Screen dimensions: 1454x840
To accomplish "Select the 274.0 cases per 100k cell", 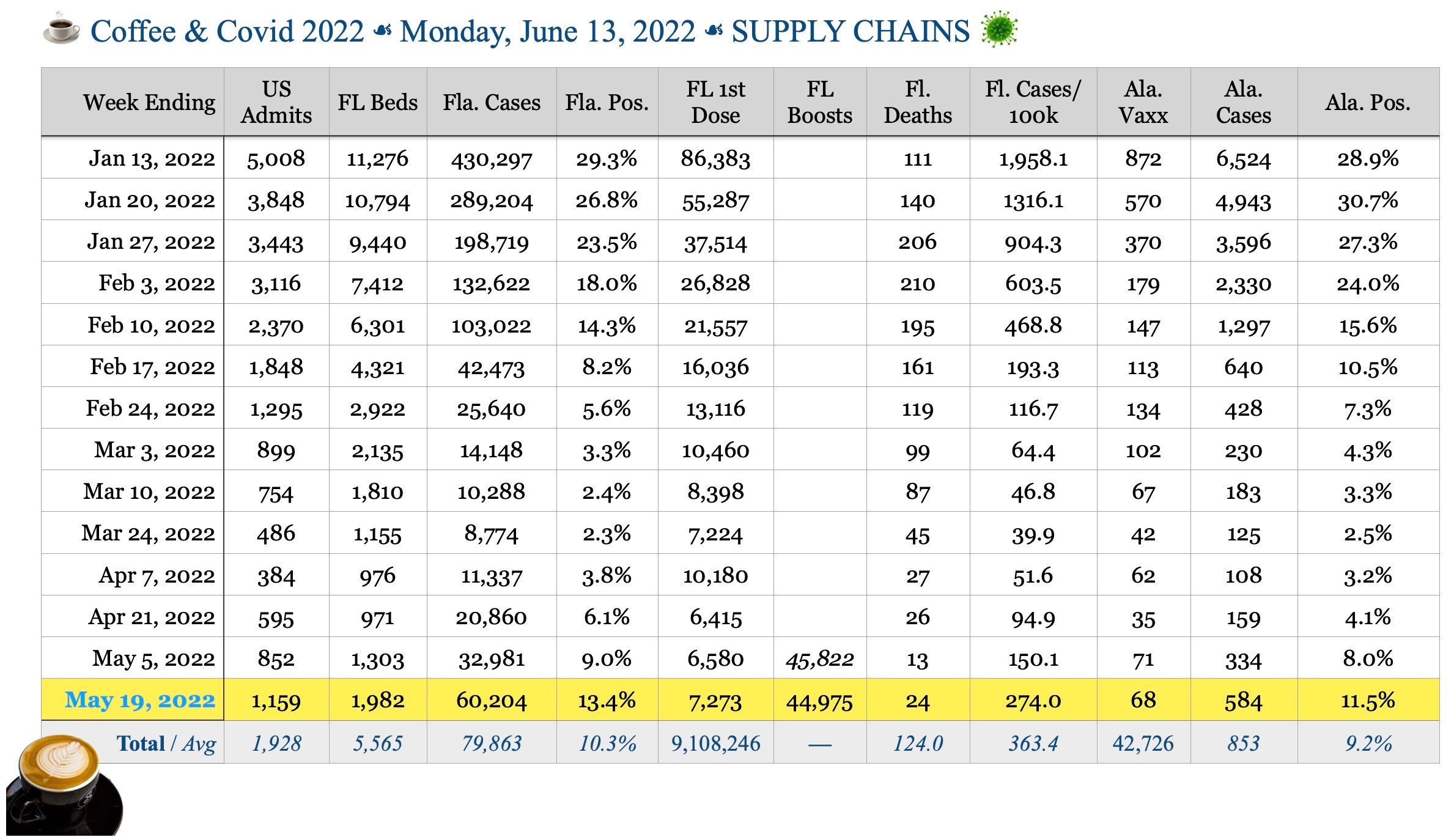I will 1033,701.
